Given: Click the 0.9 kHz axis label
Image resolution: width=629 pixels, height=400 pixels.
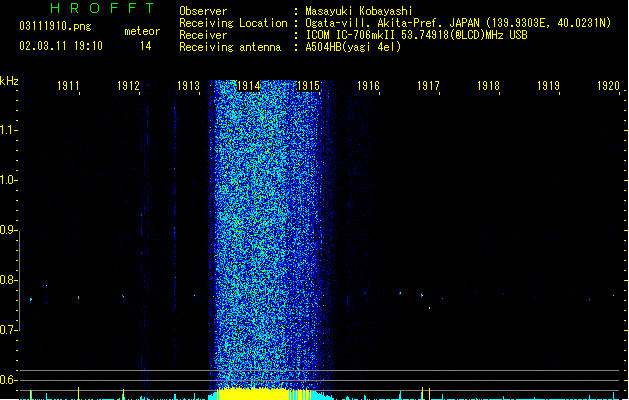Looking at the screenshot, I should tap(8, 230).
